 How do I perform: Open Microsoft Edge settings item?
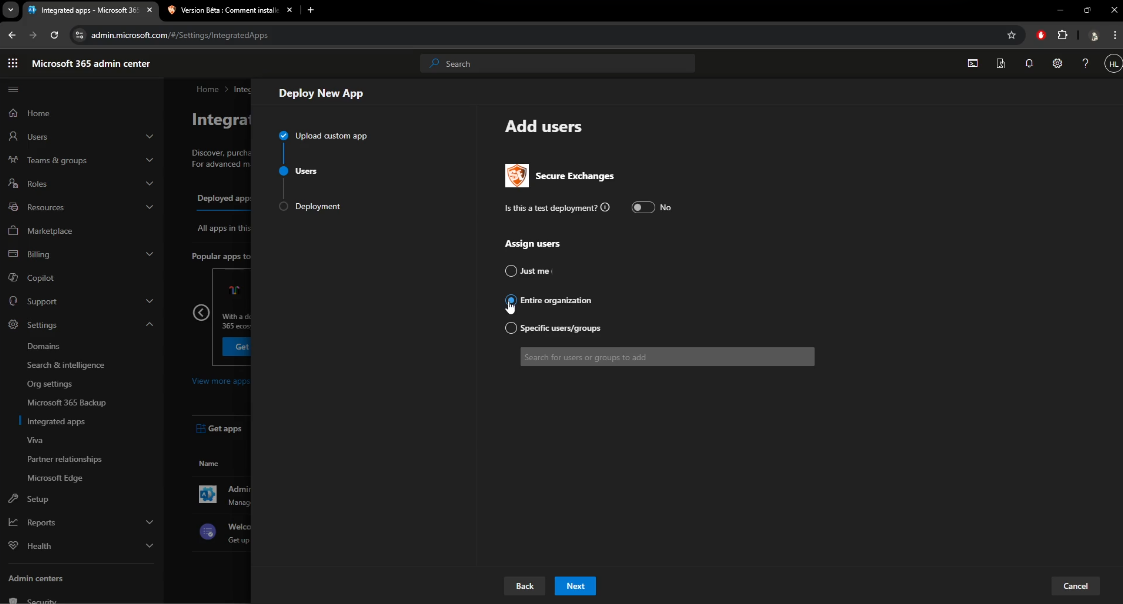point(54,478)
